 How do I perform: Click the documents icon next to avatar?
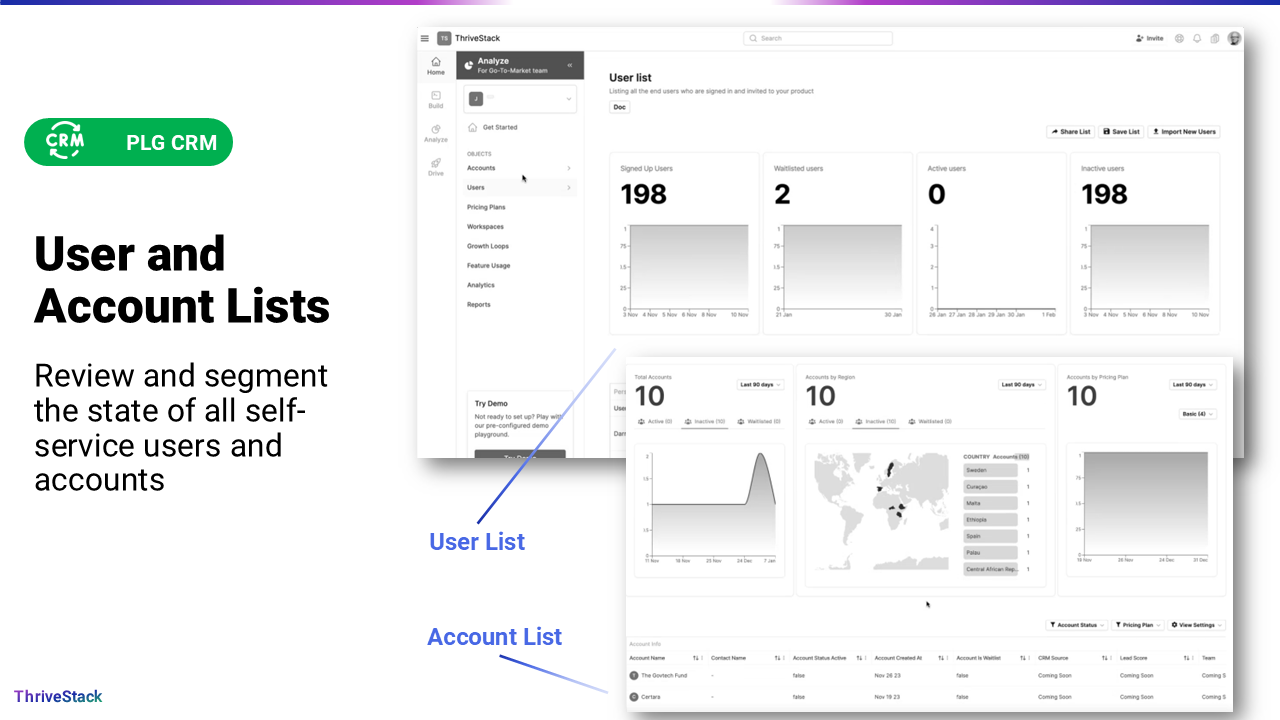click(1215, 38)
